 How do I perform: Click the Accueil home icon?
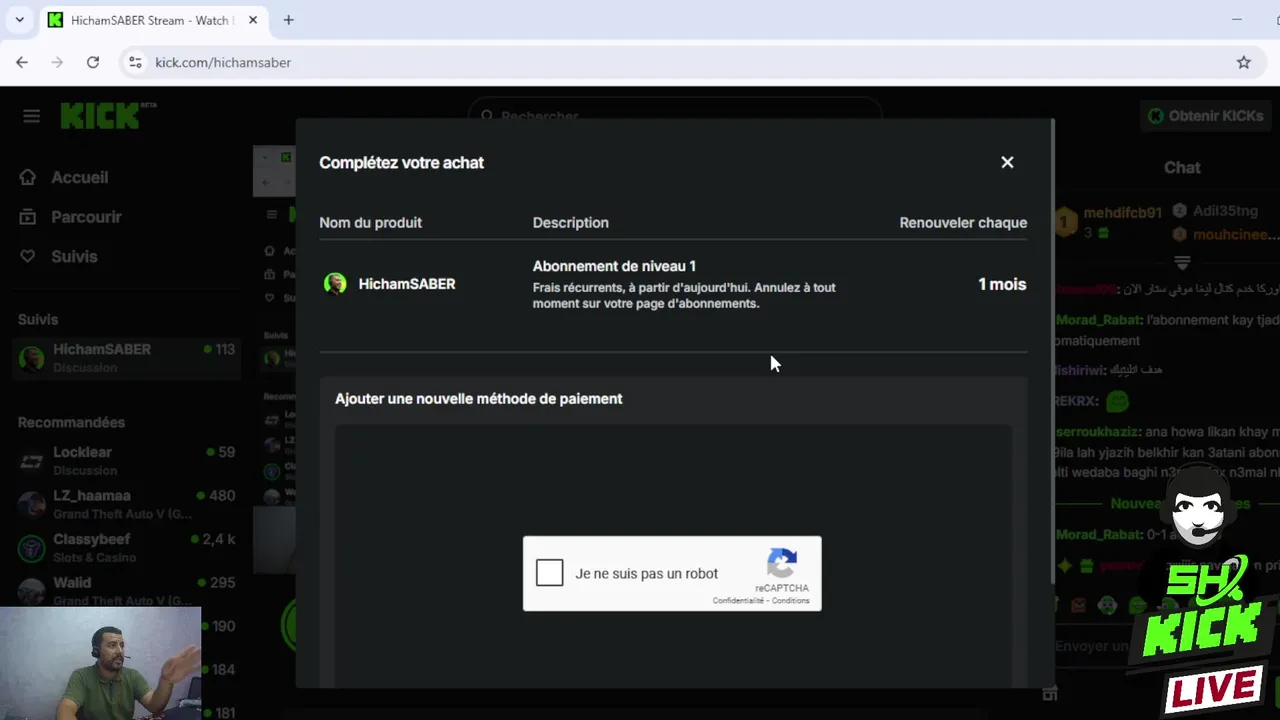click(28, 177)
